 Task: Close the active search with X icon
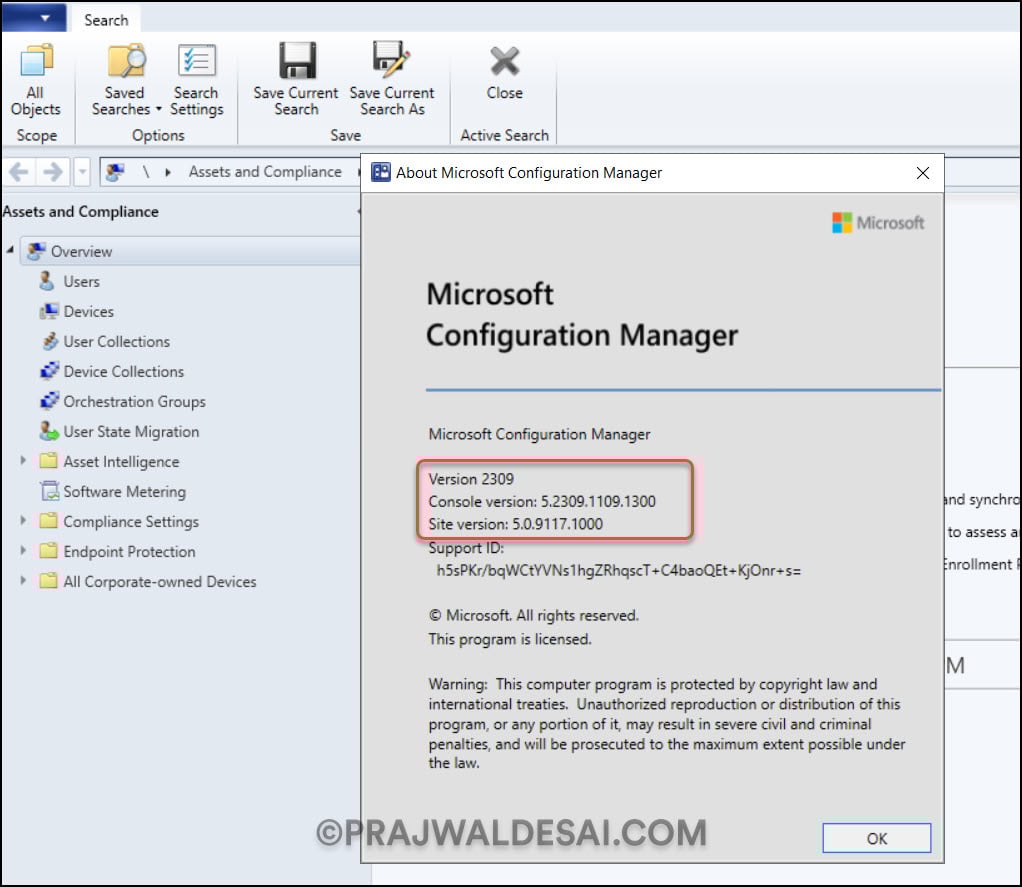504,61
